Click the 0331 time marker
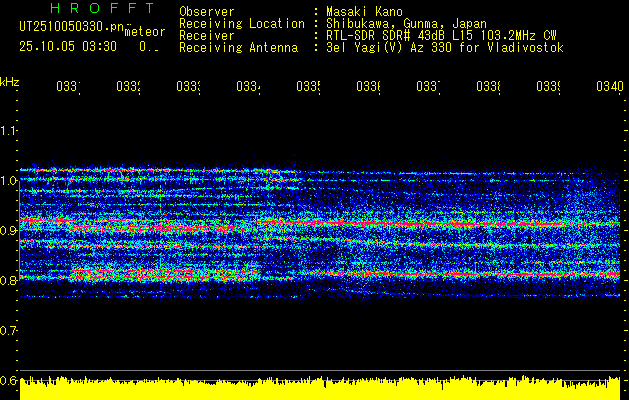Screen dimensions: 629x400 coord(68,87)
